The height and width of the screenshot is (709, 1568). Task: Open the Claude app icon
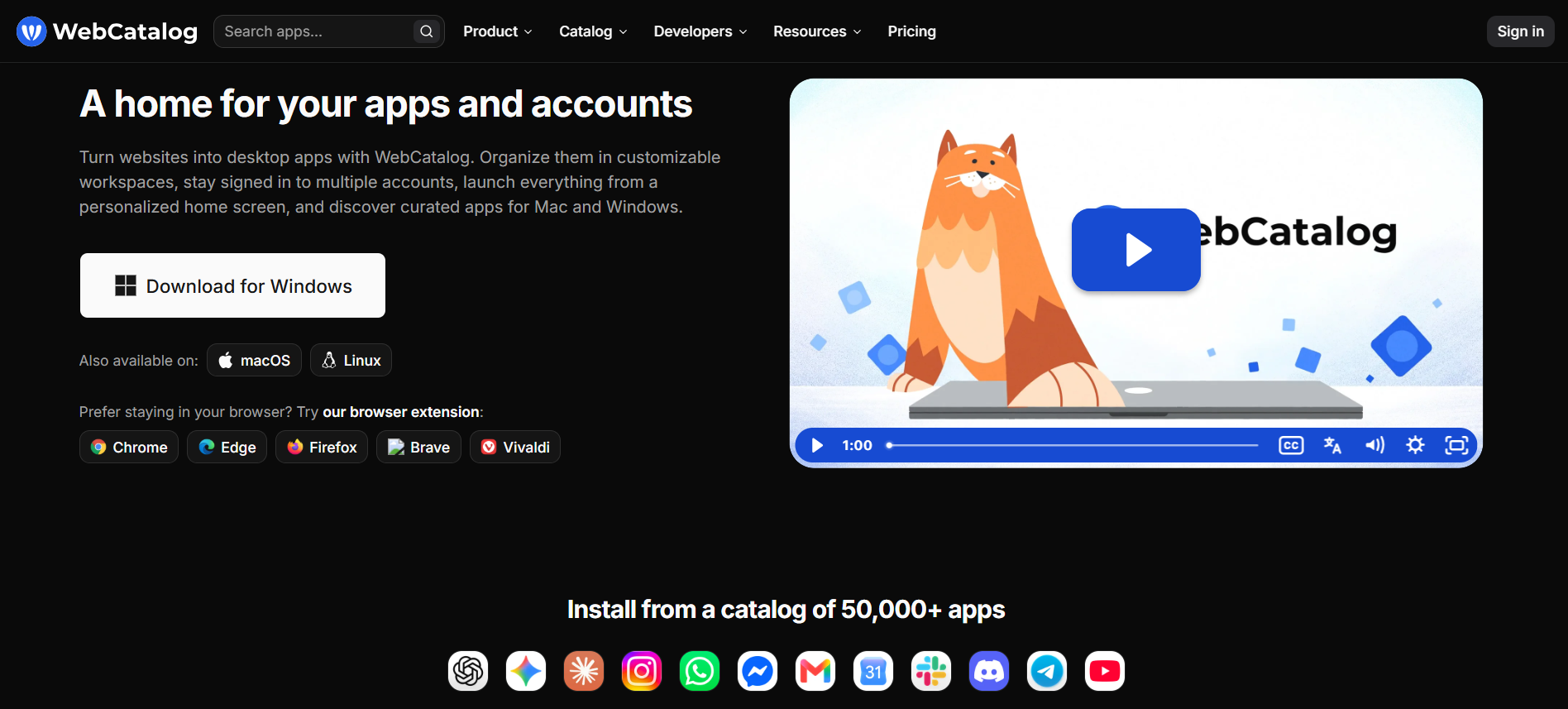click(584, 671)
